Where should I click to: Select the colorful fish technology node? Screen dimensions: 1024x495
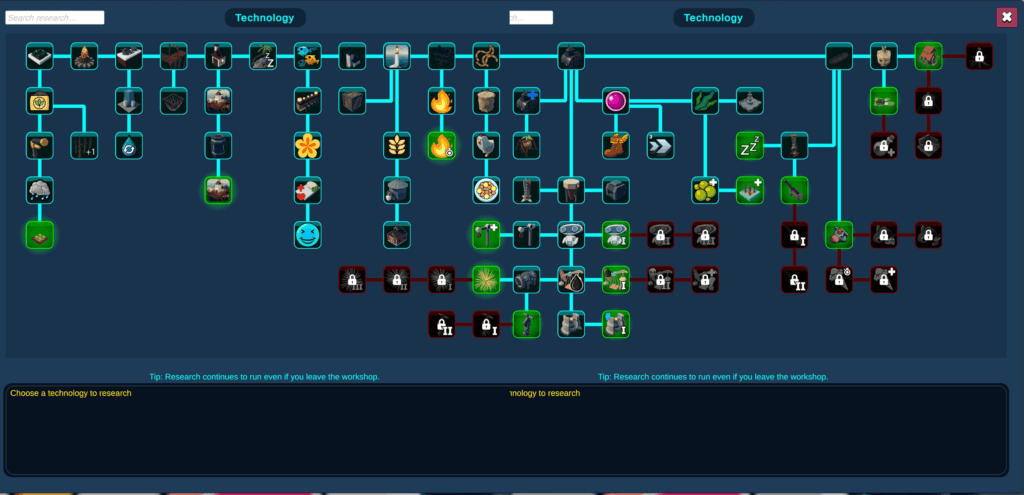(x=307, y=56)
